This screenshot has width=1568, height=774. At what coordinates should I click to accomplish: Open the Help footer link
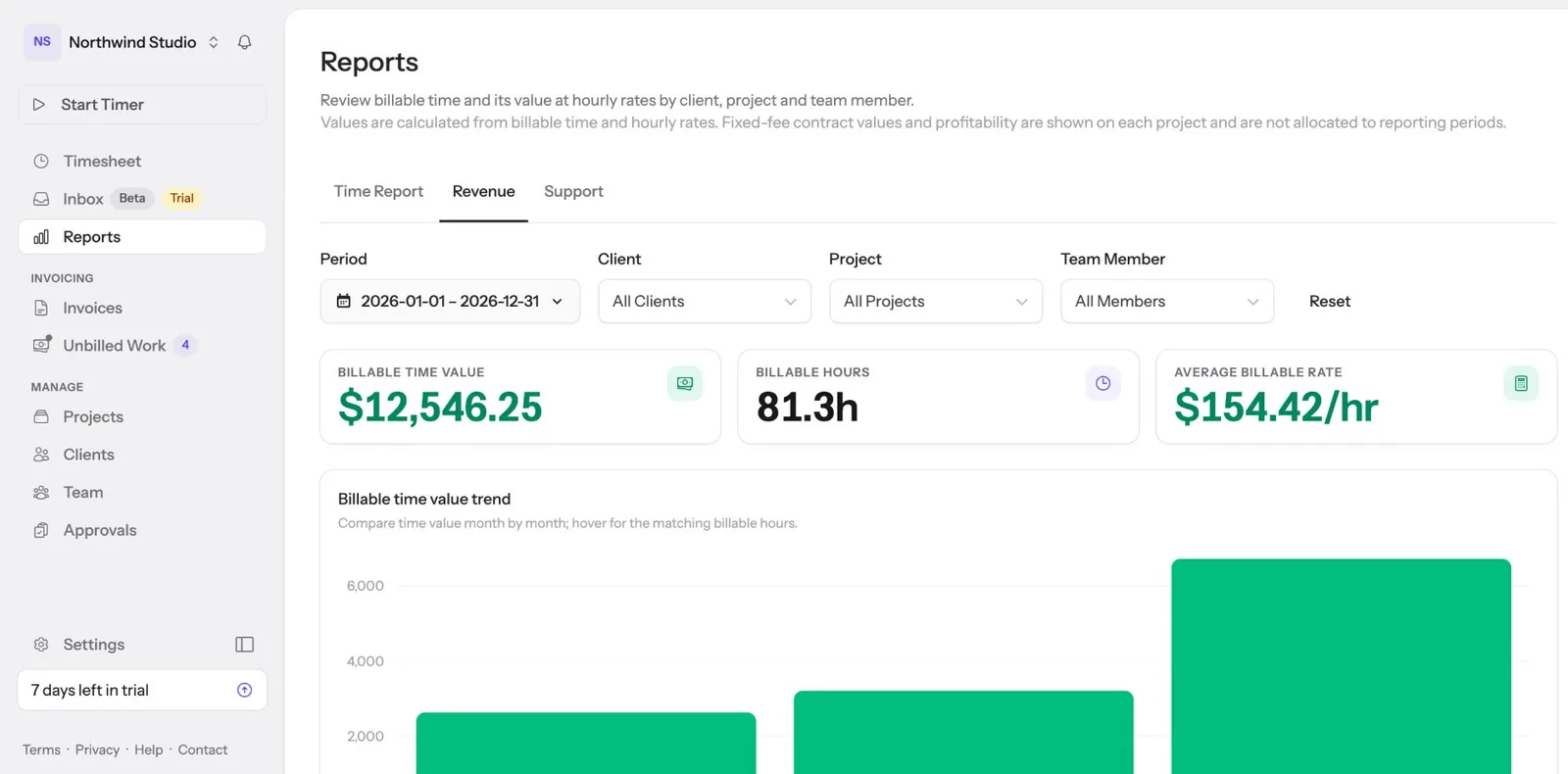coord(149,750)
